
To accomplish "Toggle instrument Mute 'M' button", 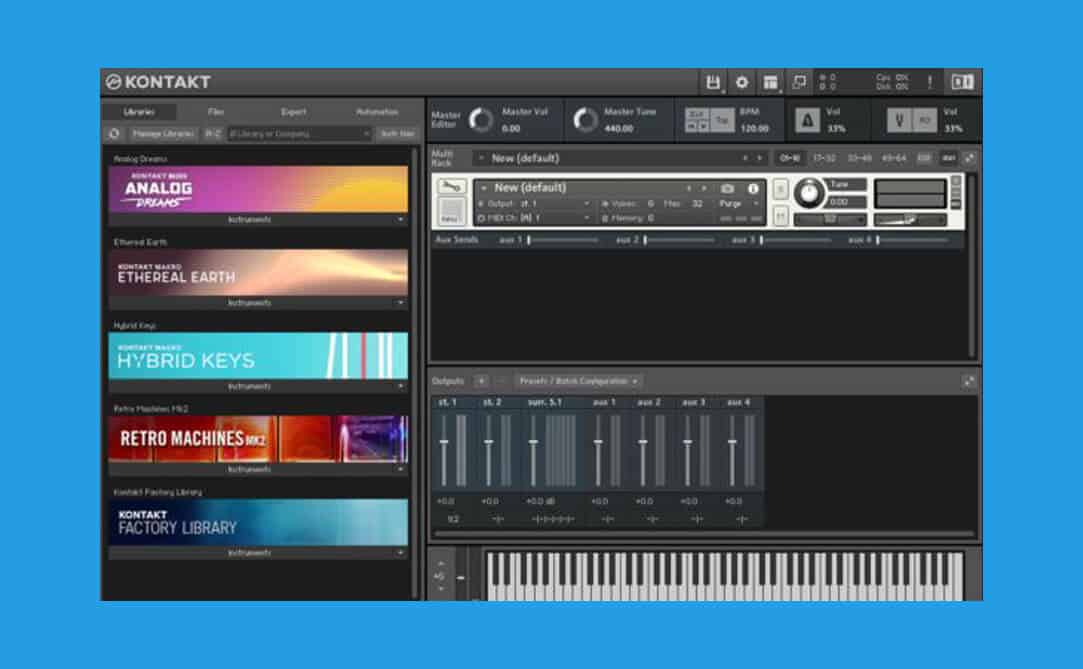I will [780, 216].
